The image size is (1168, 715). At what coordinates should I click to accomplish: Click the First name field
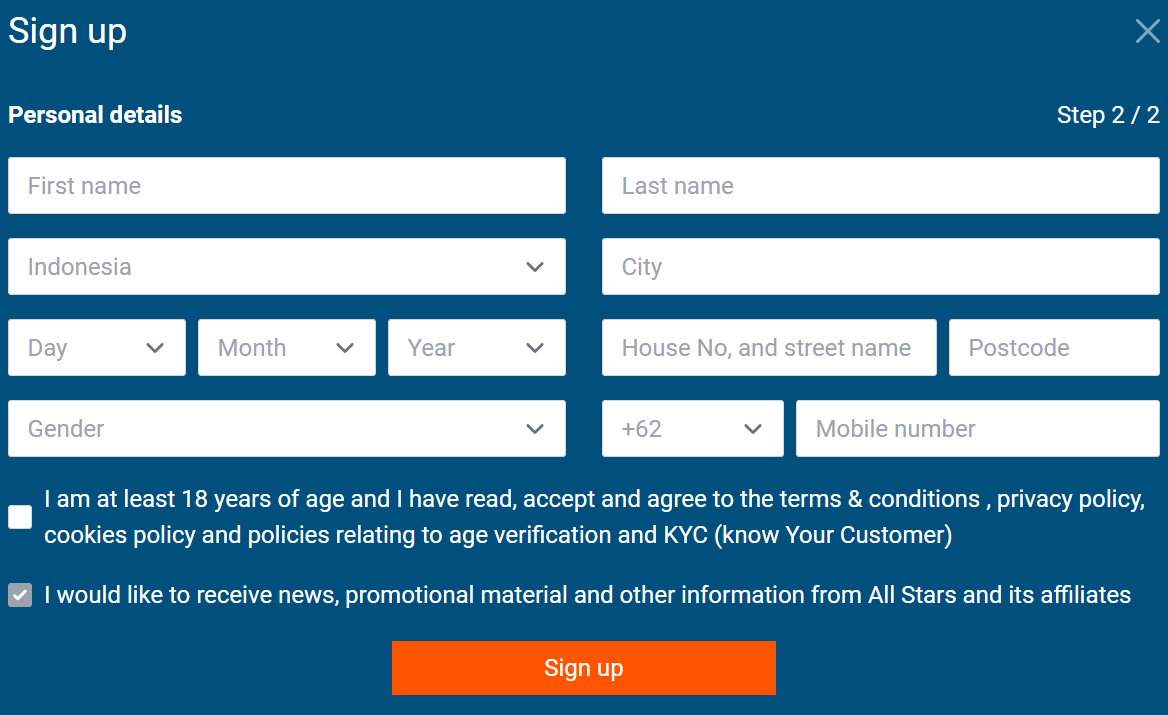pyautogui.click(x=287, y=185)
